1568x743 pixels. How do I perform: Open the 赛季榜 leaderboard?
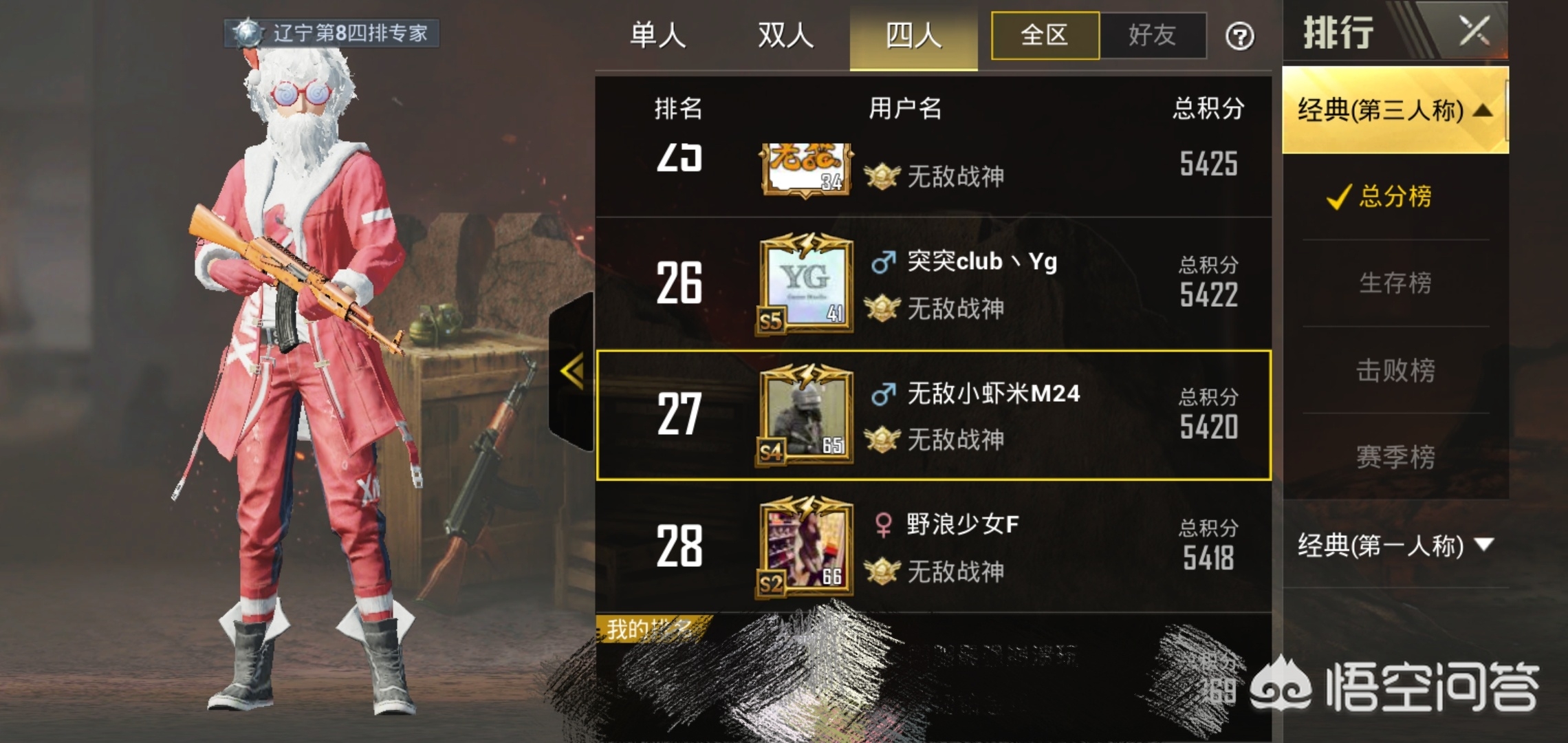pyautogui.click(x=1395, y=457)
